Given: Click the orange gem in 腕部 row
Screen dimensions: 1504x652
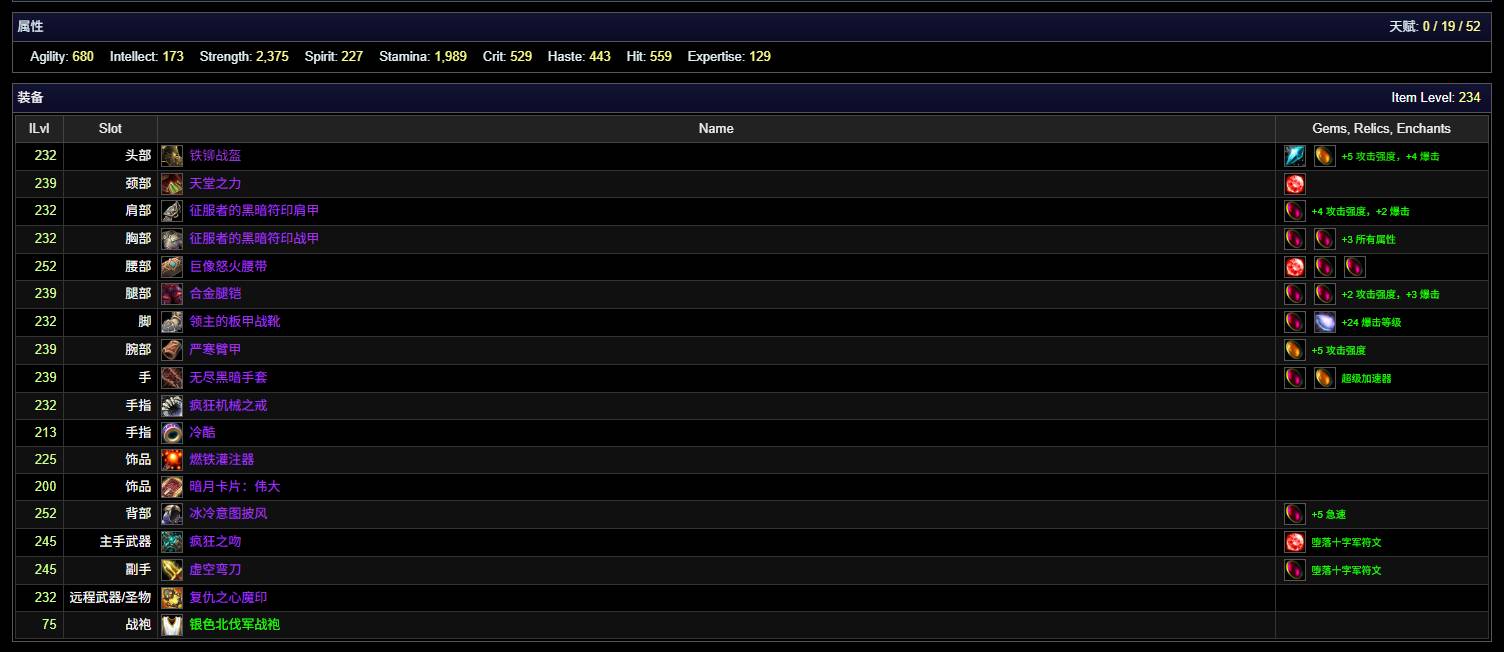Looking at the screenshot, I should (x=1295, y=350).
